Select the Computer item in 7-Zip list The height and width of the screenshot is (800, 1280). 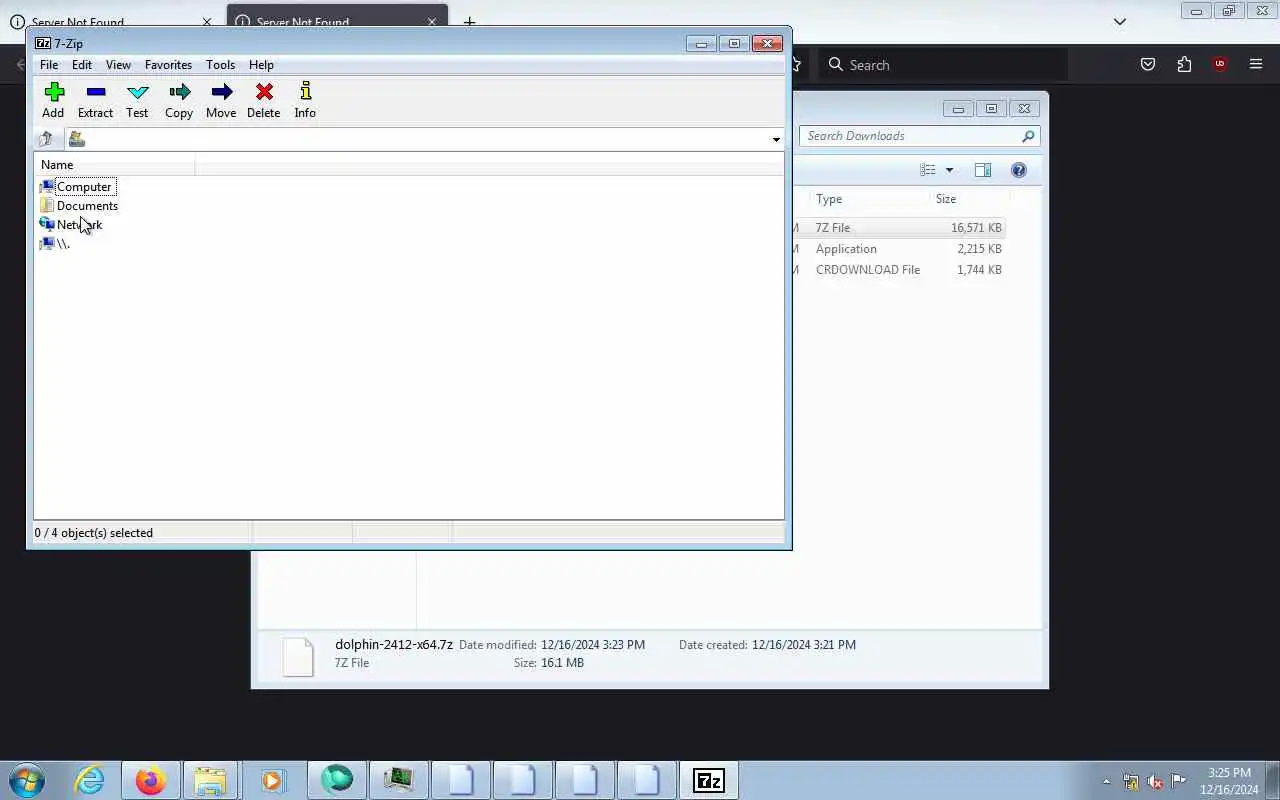[76, 187]
